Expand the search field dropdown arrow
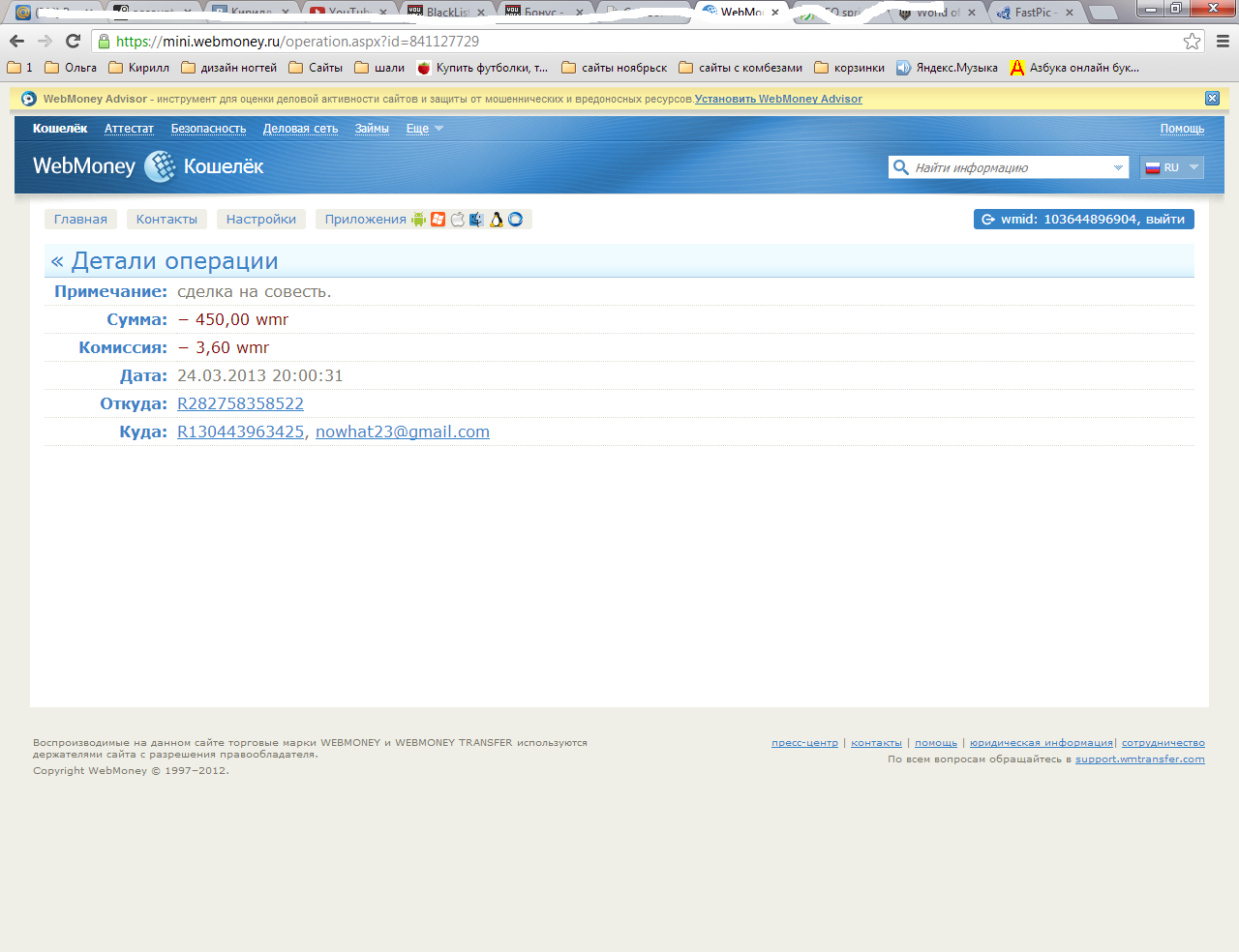The image size is (1239, 952). coord(1118,167)
